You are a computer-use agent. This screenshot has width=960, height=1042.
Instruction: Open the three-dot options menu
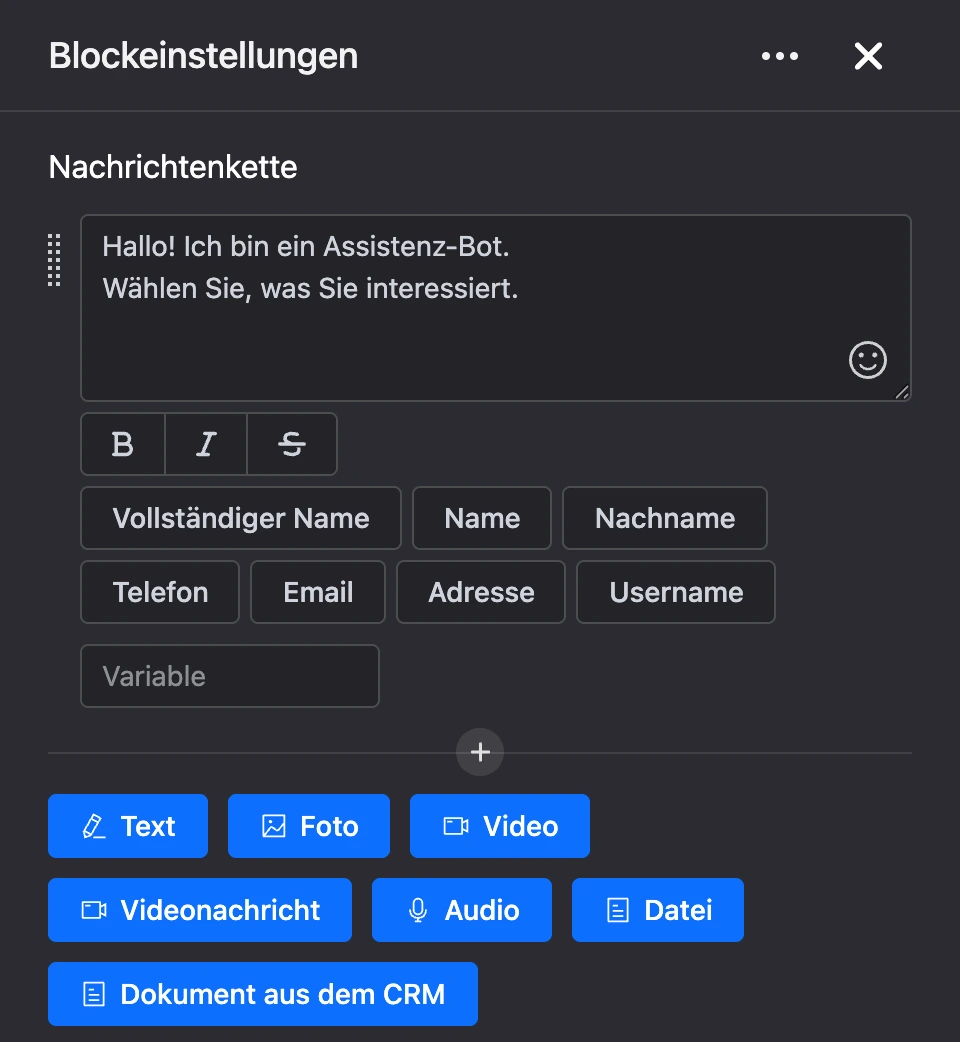[x=779, y=56]
